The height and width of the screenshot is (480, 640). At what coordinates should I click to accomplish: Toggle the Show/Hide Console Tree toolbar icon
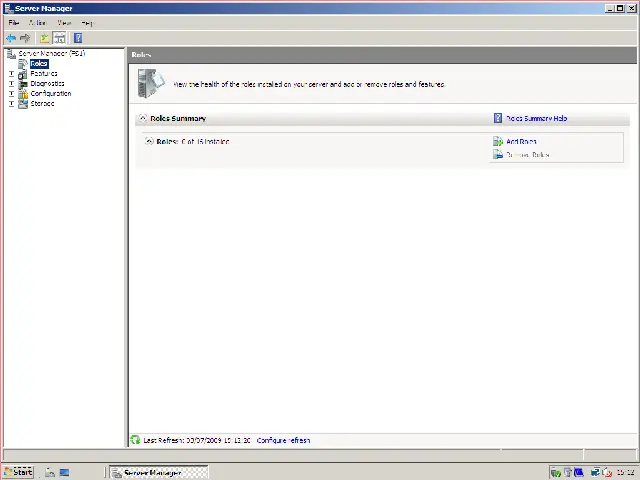60,38
